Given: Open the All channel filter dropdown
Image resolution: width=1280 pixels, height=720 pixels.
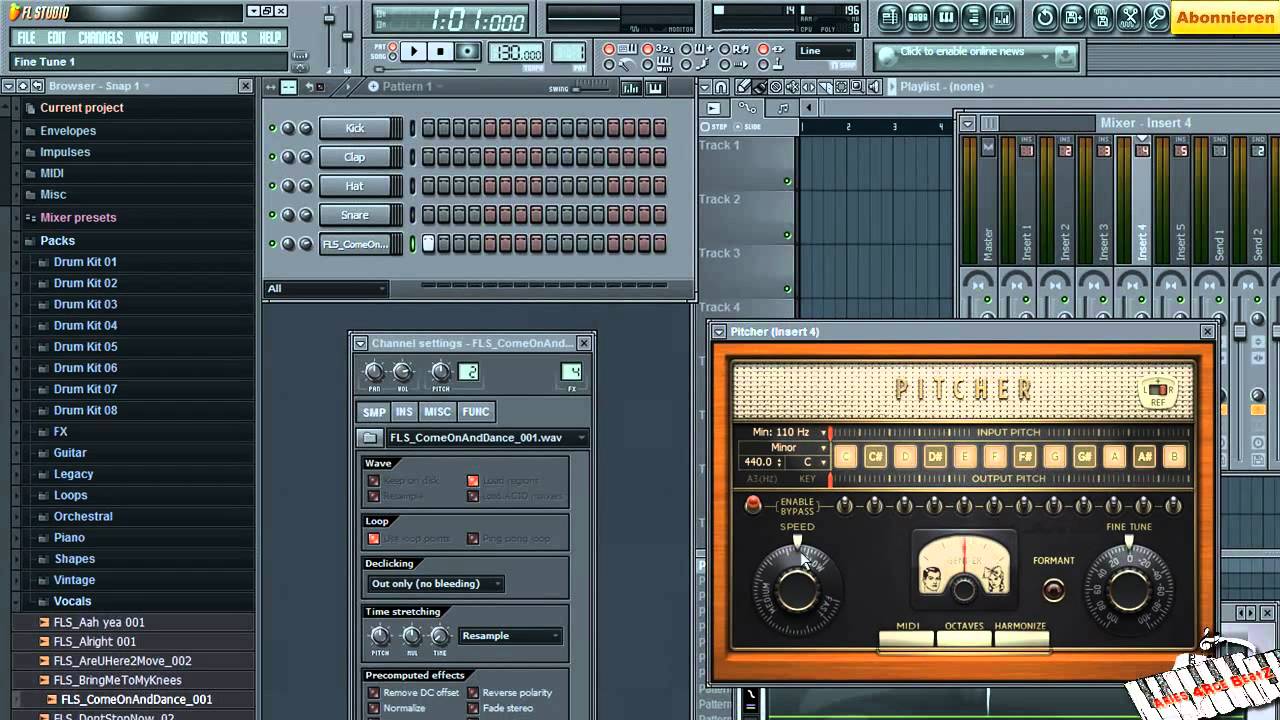Looking at the screenshot, I should tap(326, 289).
